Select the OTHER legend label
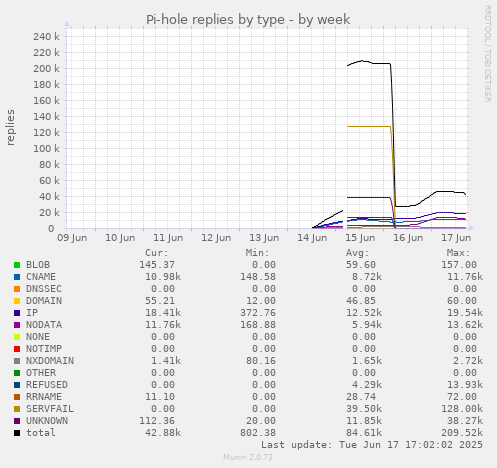497x468 pixels. (41, 373)
